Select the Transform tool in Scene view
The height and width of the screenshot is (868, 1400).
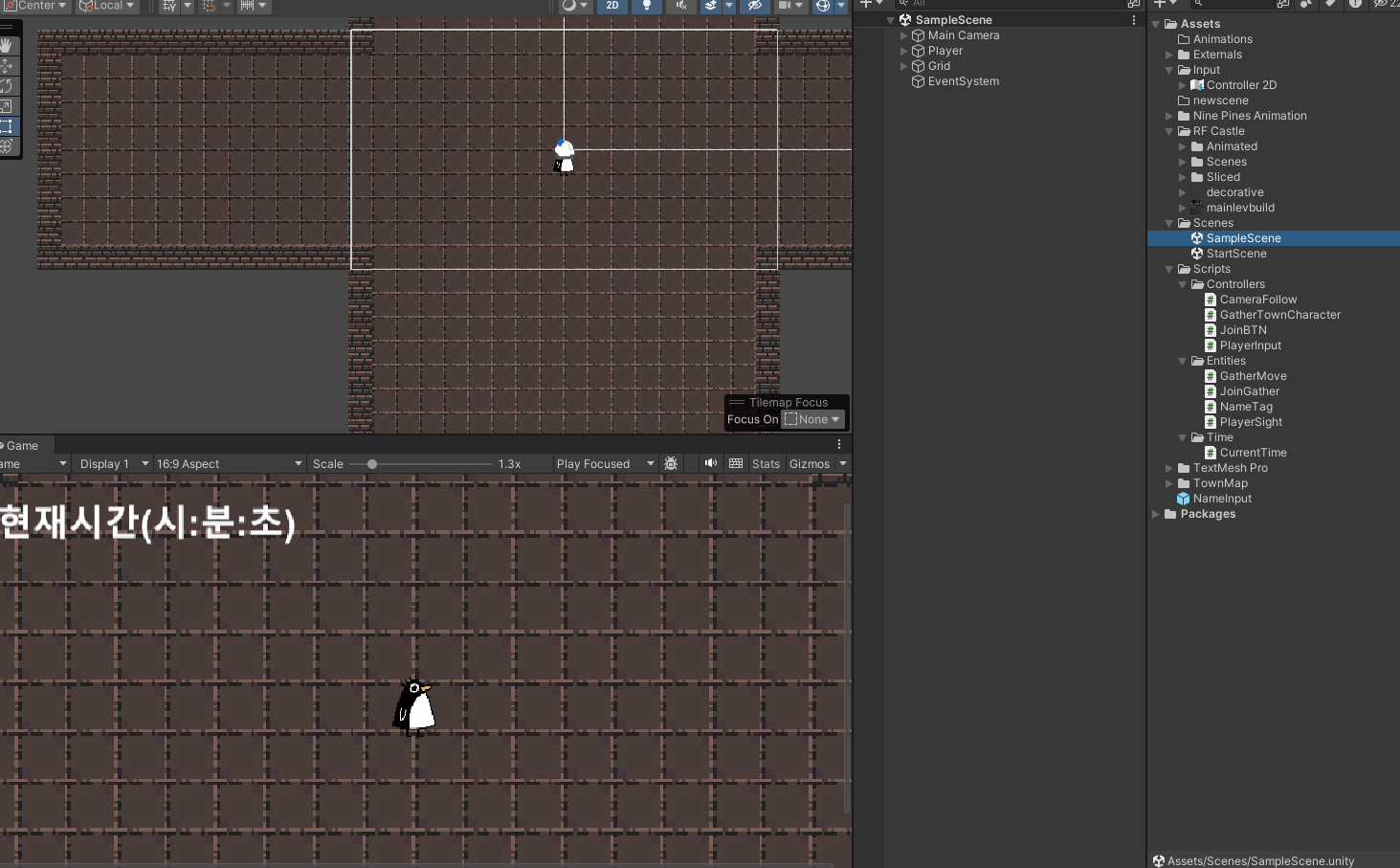point(8,146)
